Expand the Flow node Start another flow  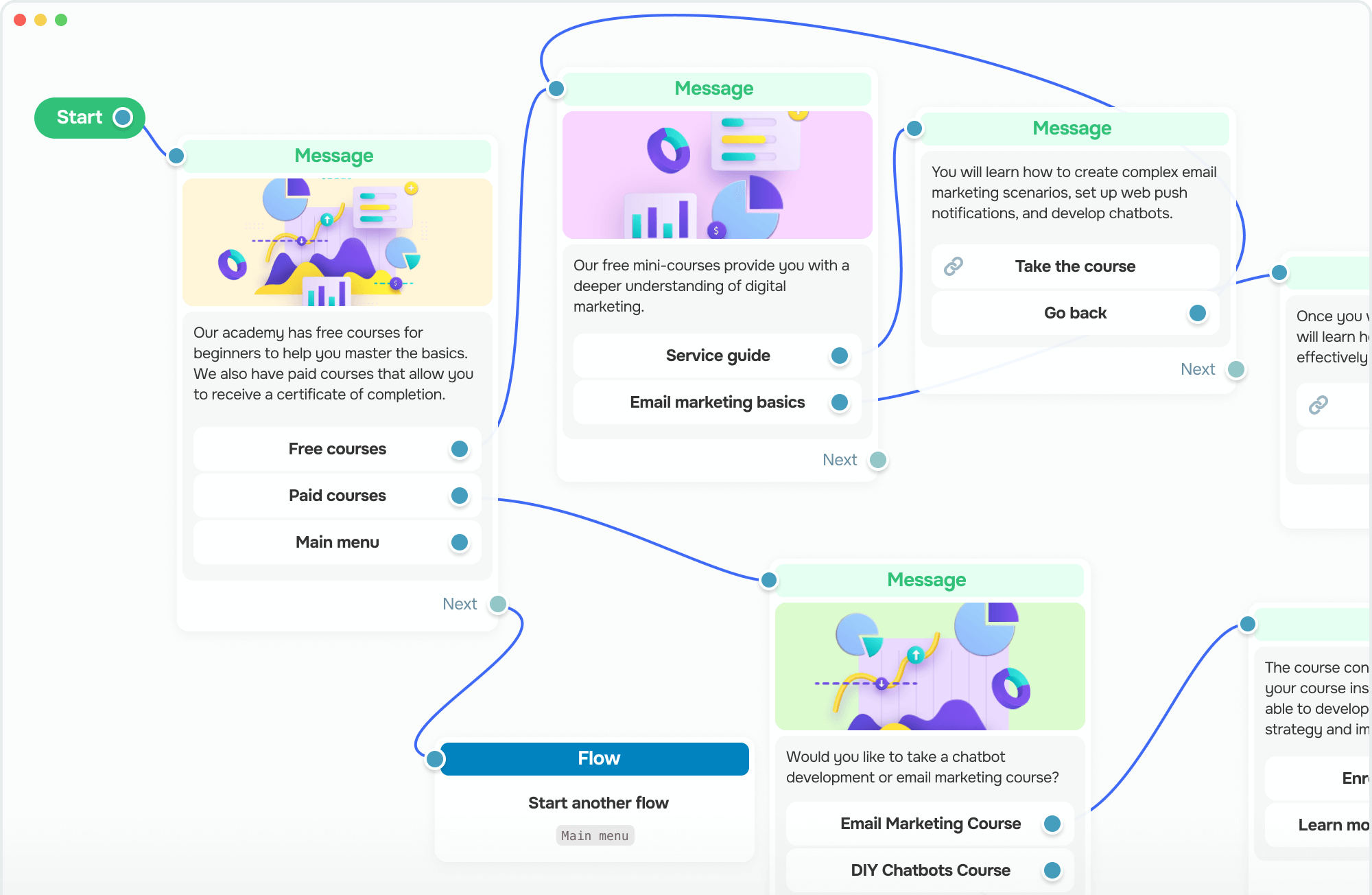[597, 801]
